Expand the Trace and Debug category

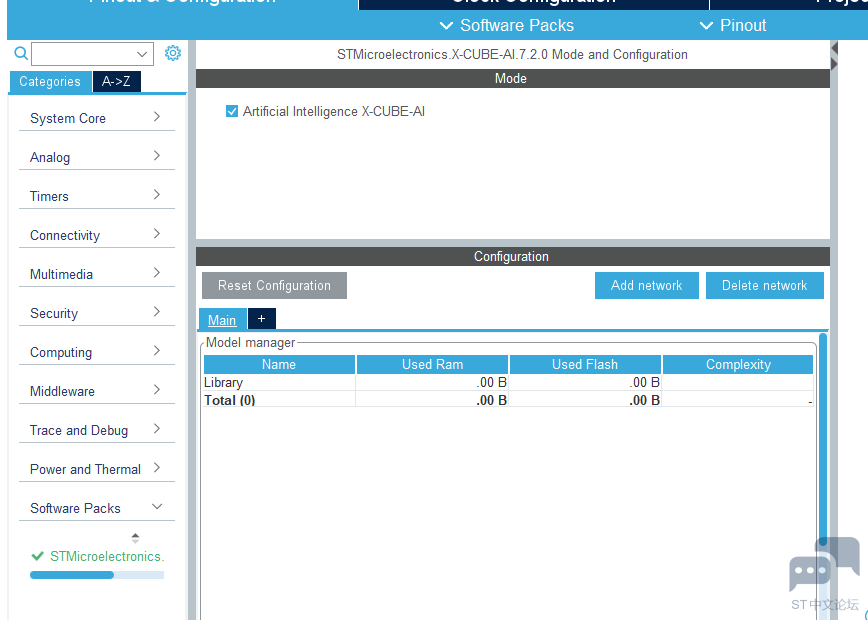[x=97, y=430]
